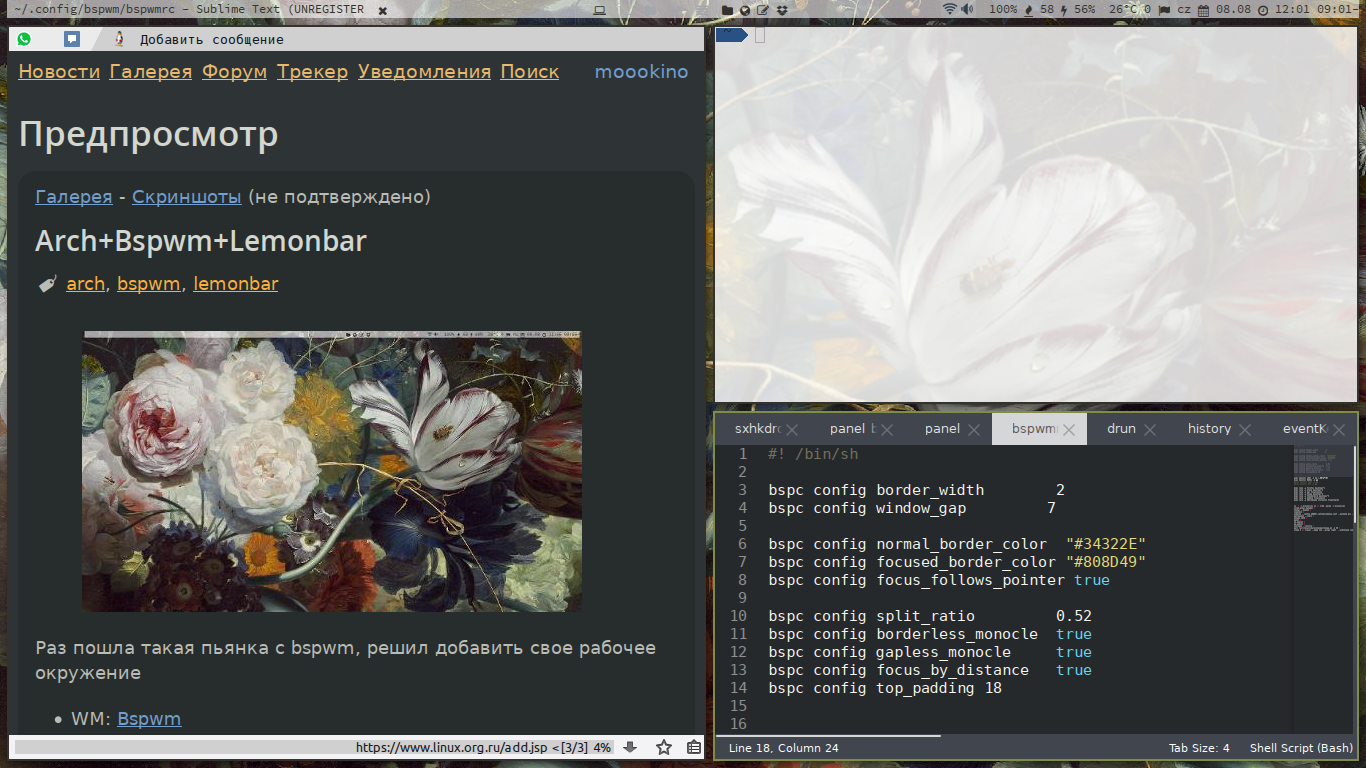Click the split_ratio value 0.52
The image size is (1366, 768).
click(x=1074, y=616)
